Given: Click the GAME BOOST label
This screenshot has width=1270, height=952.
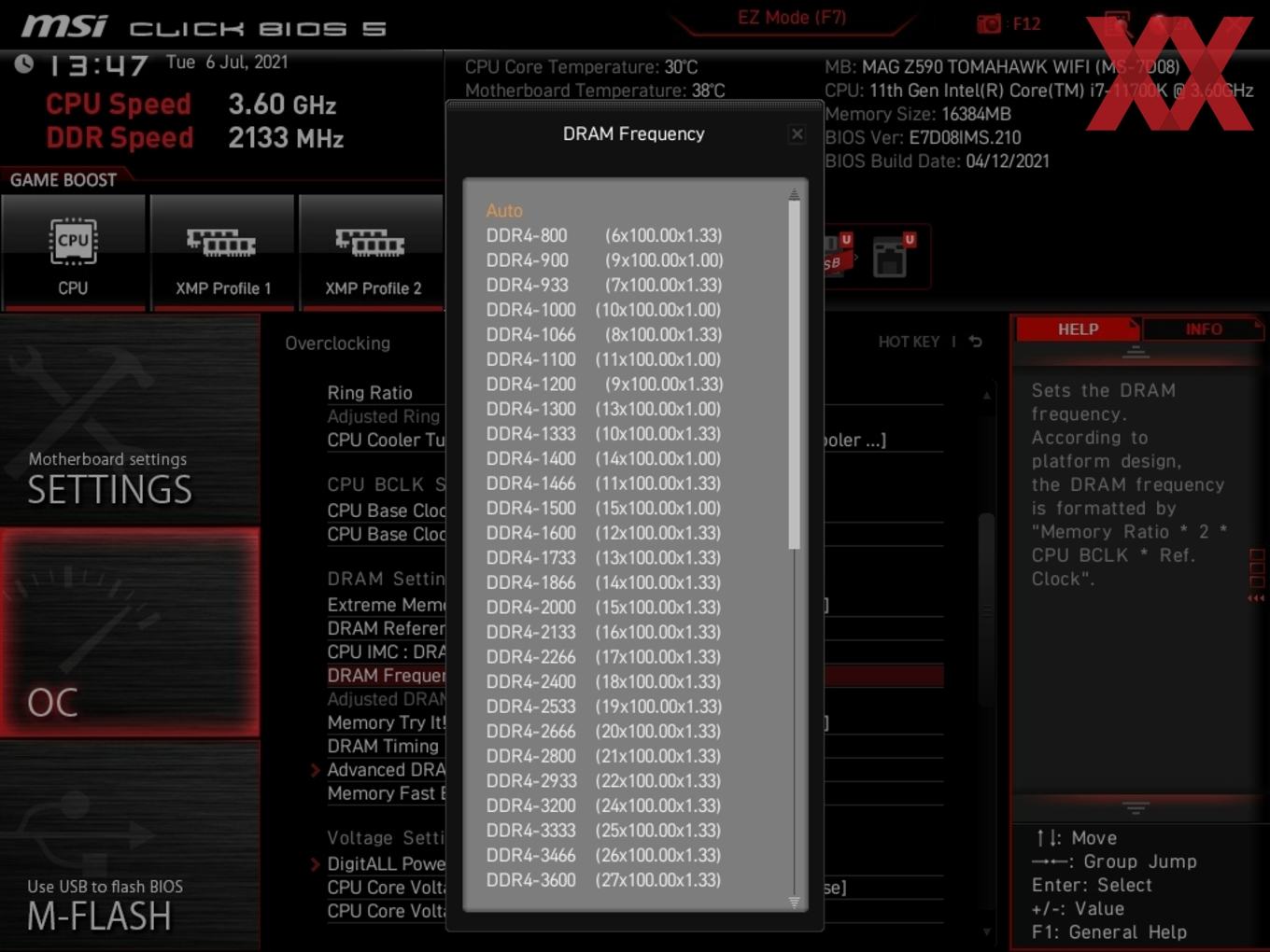Looking at the screenshot, I should [x=63, y=180].
